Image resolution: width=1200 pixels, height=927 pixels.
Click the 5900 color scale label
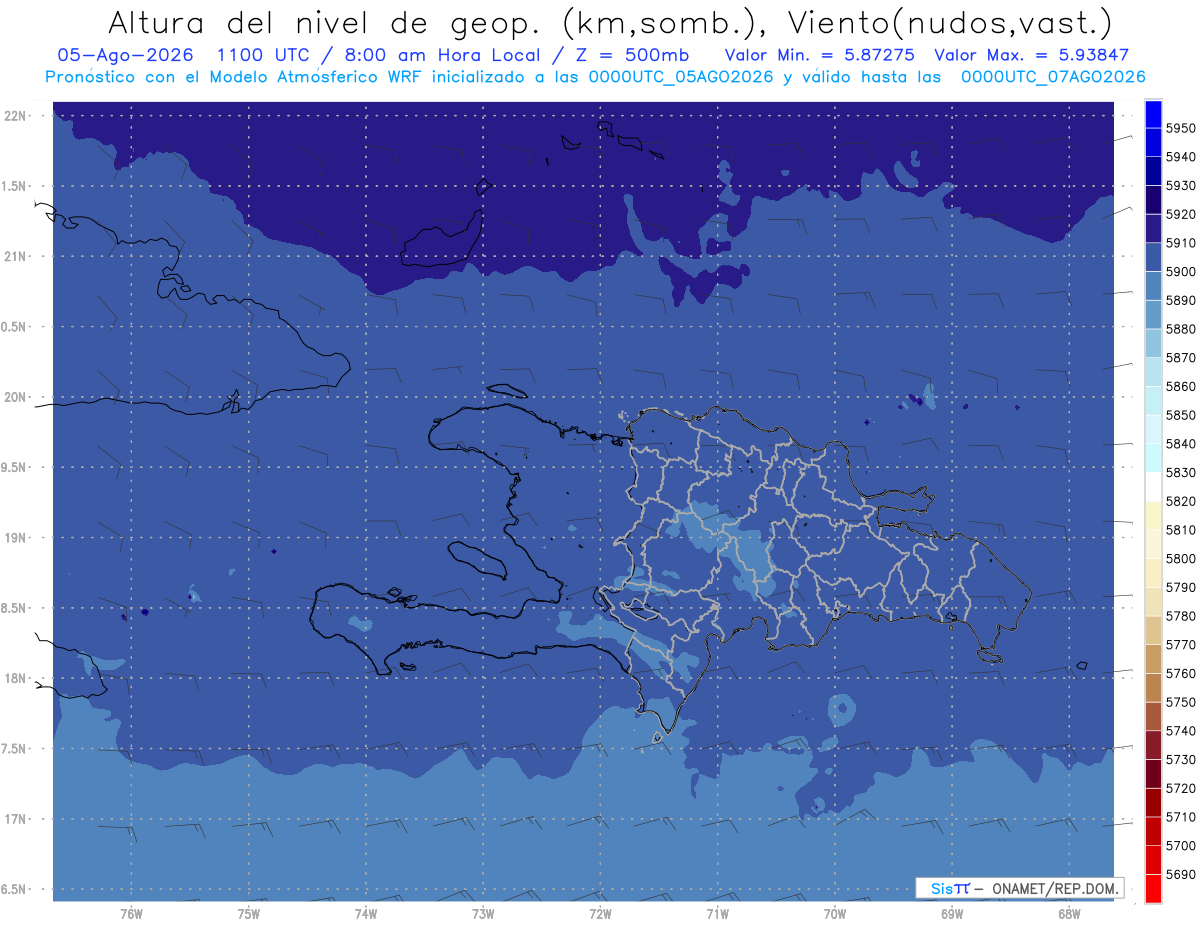coord(1181,271)
